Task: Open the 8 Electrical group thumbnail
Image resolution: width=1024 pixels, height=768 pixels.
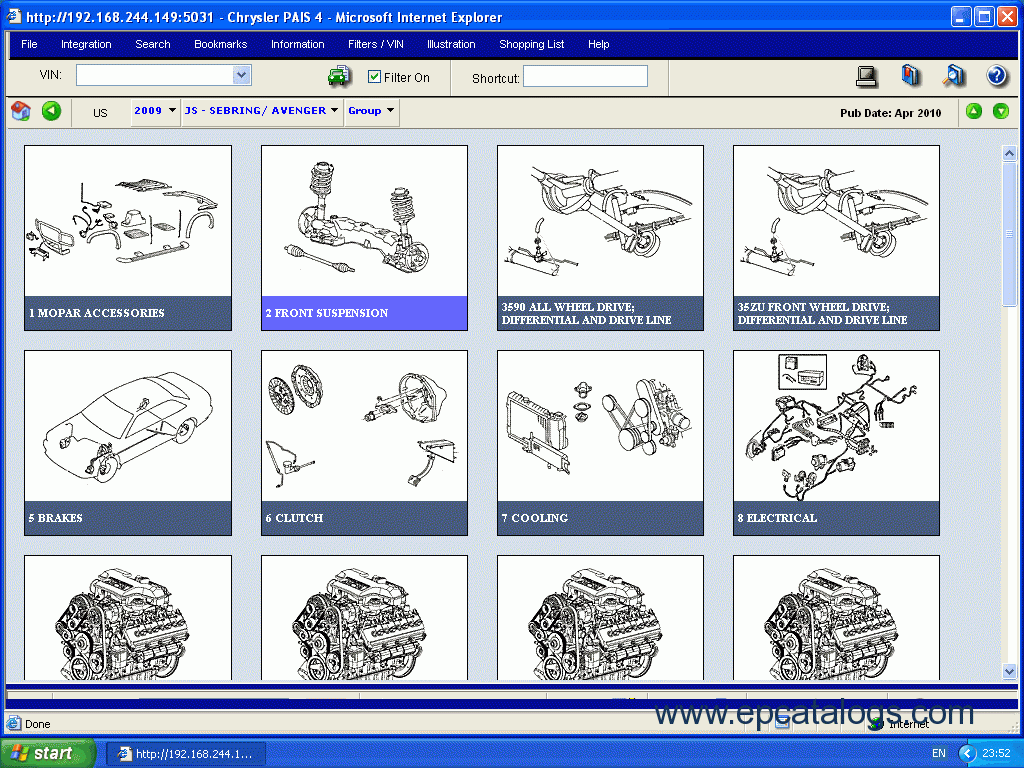Action: [837, 443]
